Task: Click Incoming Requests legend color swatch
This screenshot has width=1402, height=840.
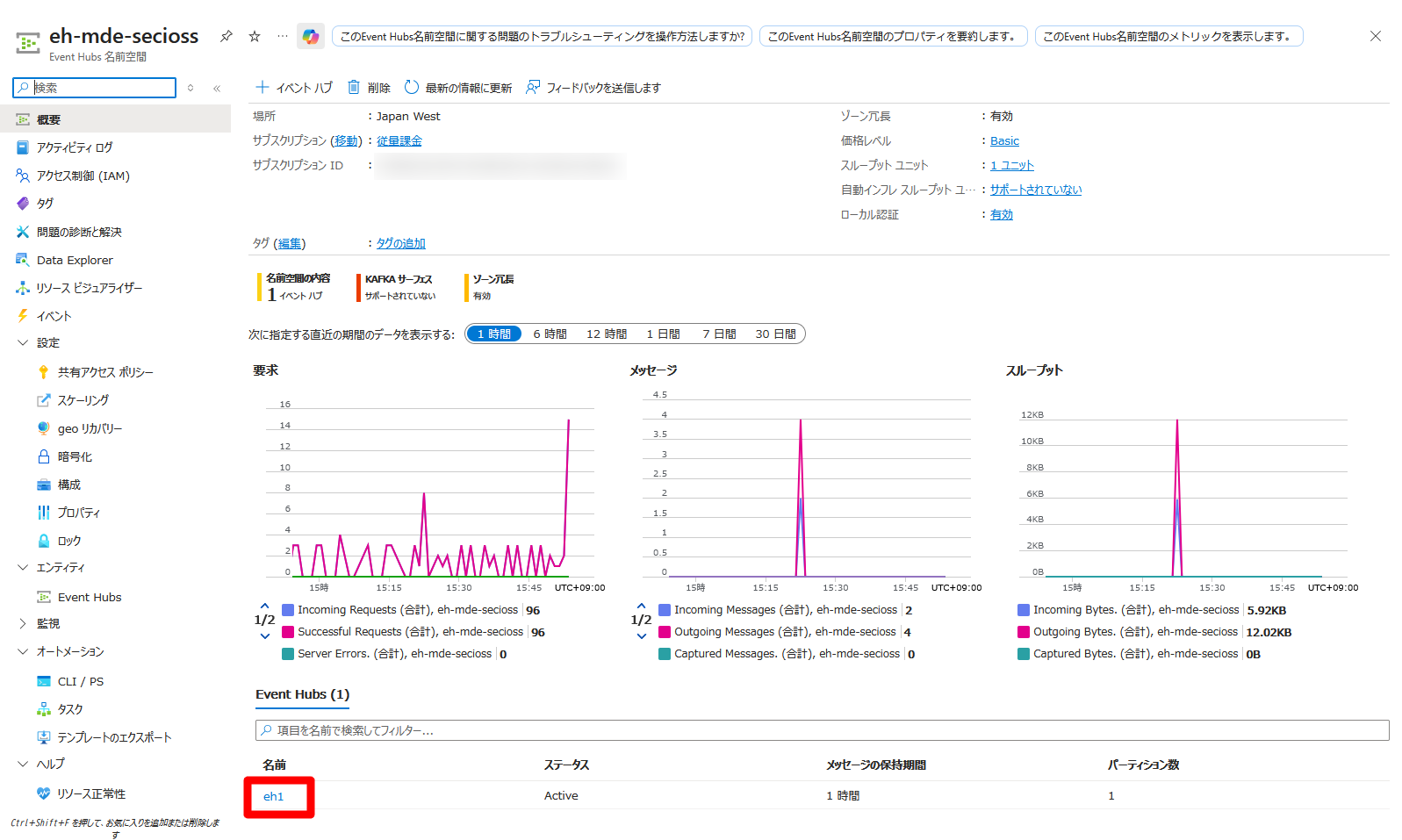Action: coord(288,610)
